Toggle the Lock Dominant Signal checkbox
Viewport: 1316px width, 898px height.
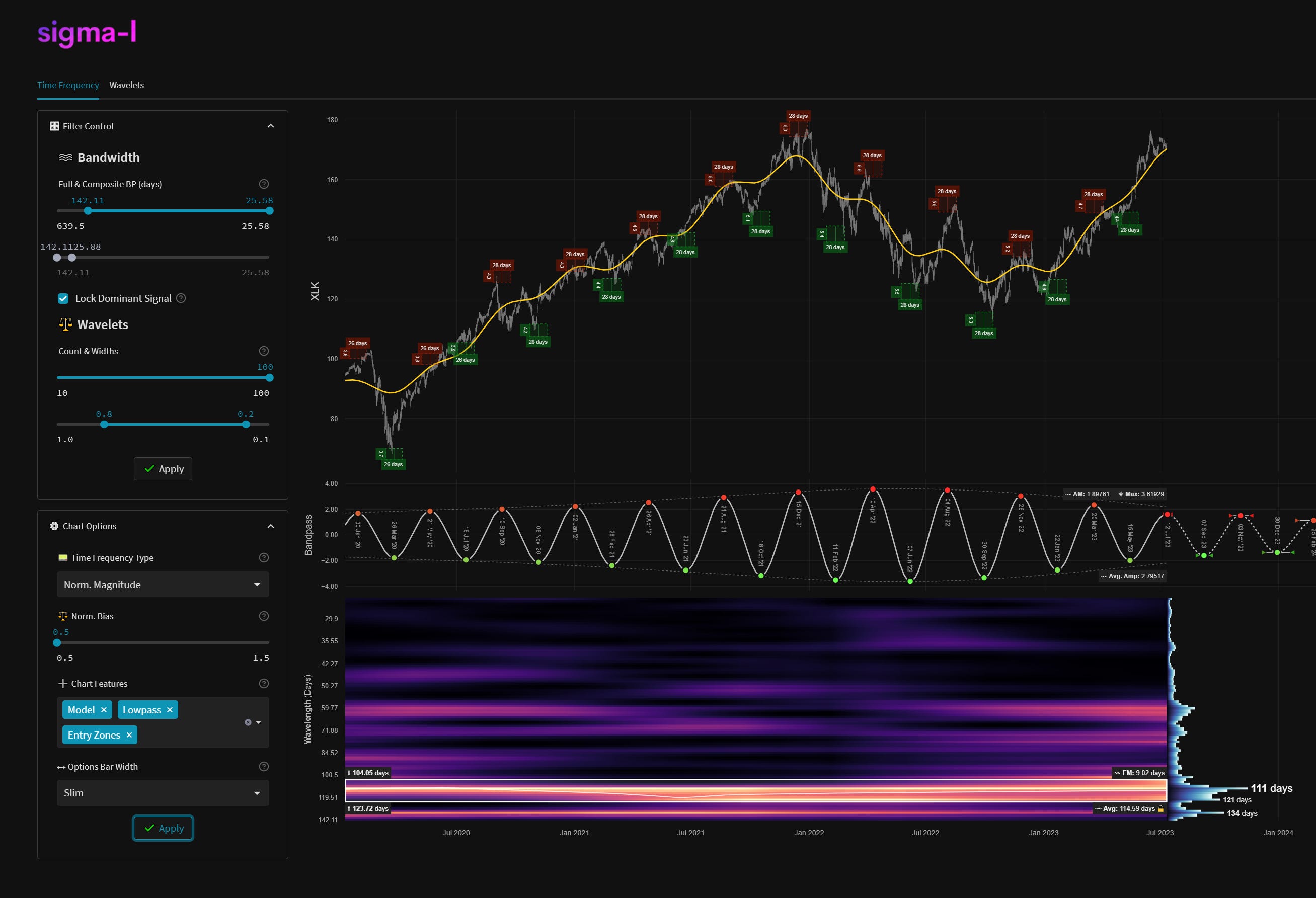pyautogui.click(x=63, y=298)
